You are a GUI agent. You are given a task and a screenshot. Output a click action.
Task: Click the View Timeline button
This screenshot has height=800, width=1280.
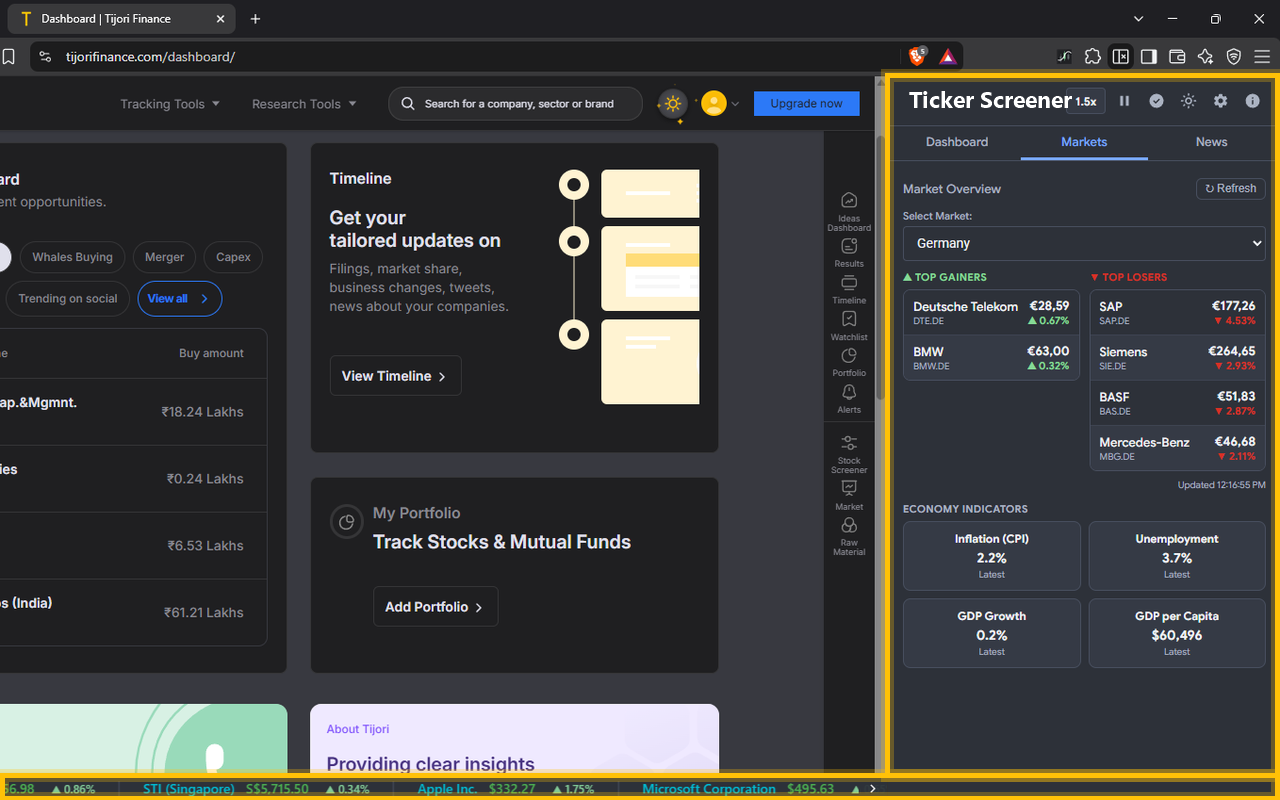[x=396, y=376]
